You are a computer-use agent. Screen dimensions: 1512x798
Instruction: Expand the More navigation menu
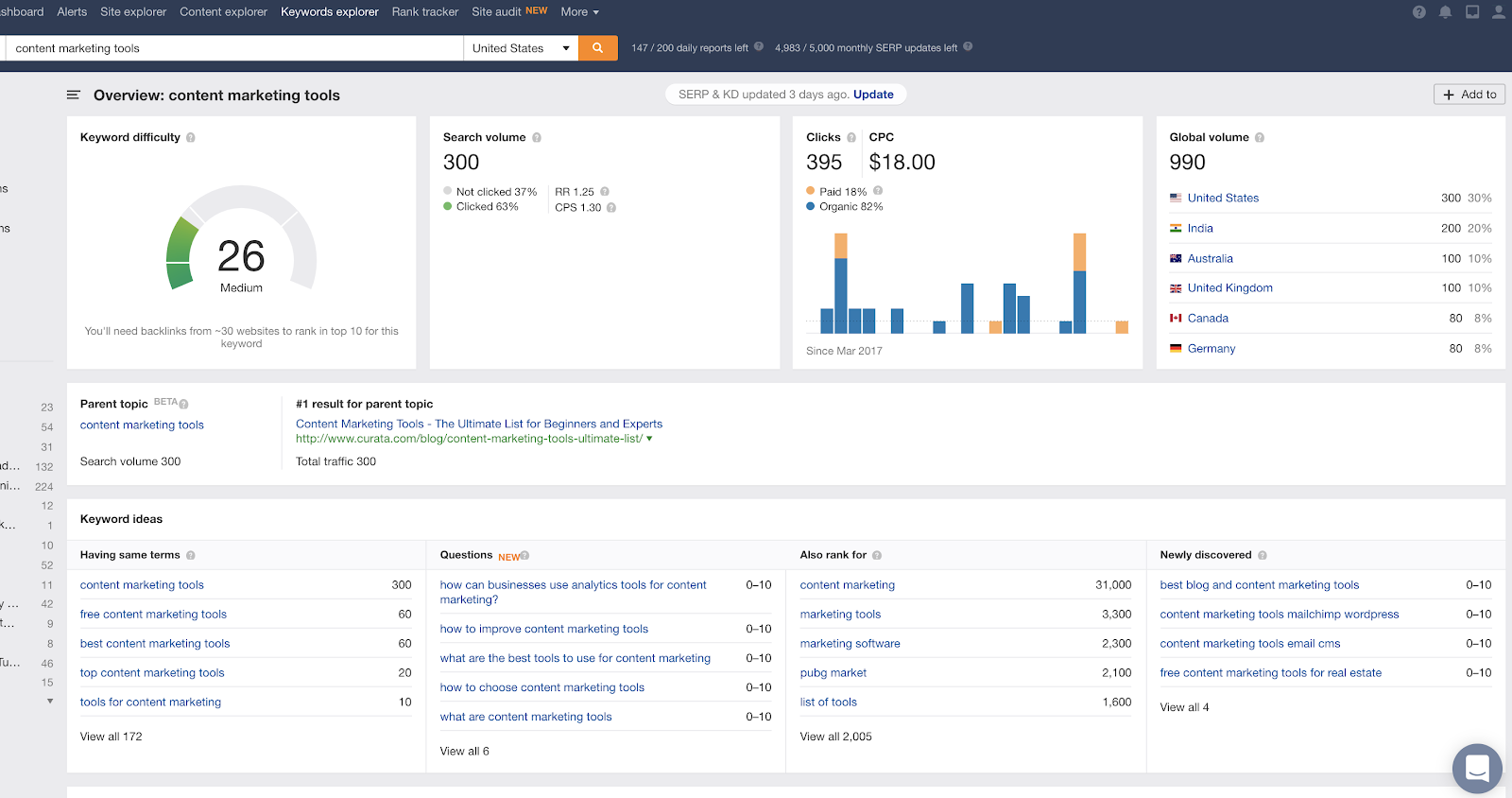click(579, 12)
